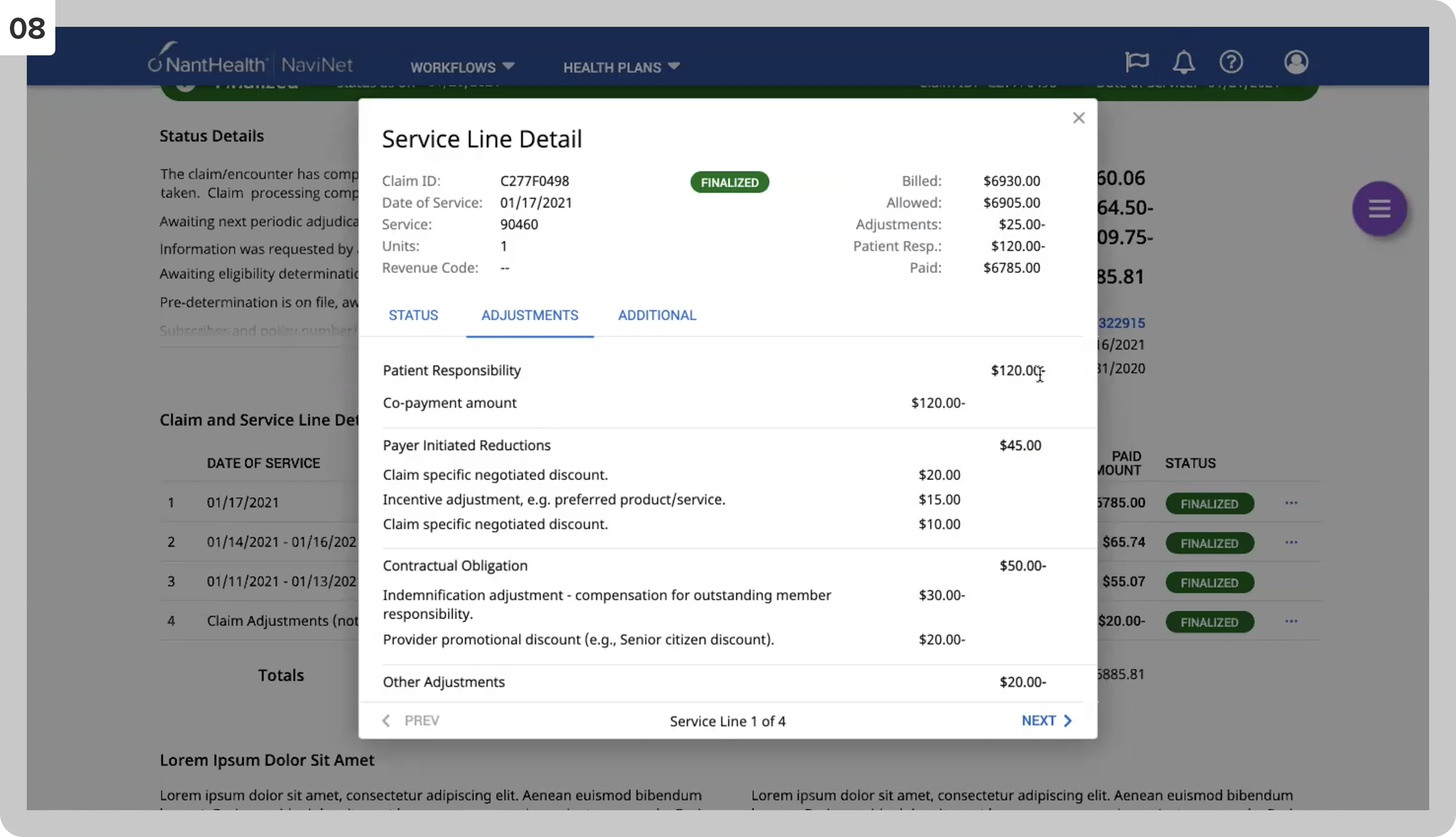This screenshot has height=837, width=1456.
Task: Switch to the ADDITIONAL tab
Action: 657,315
